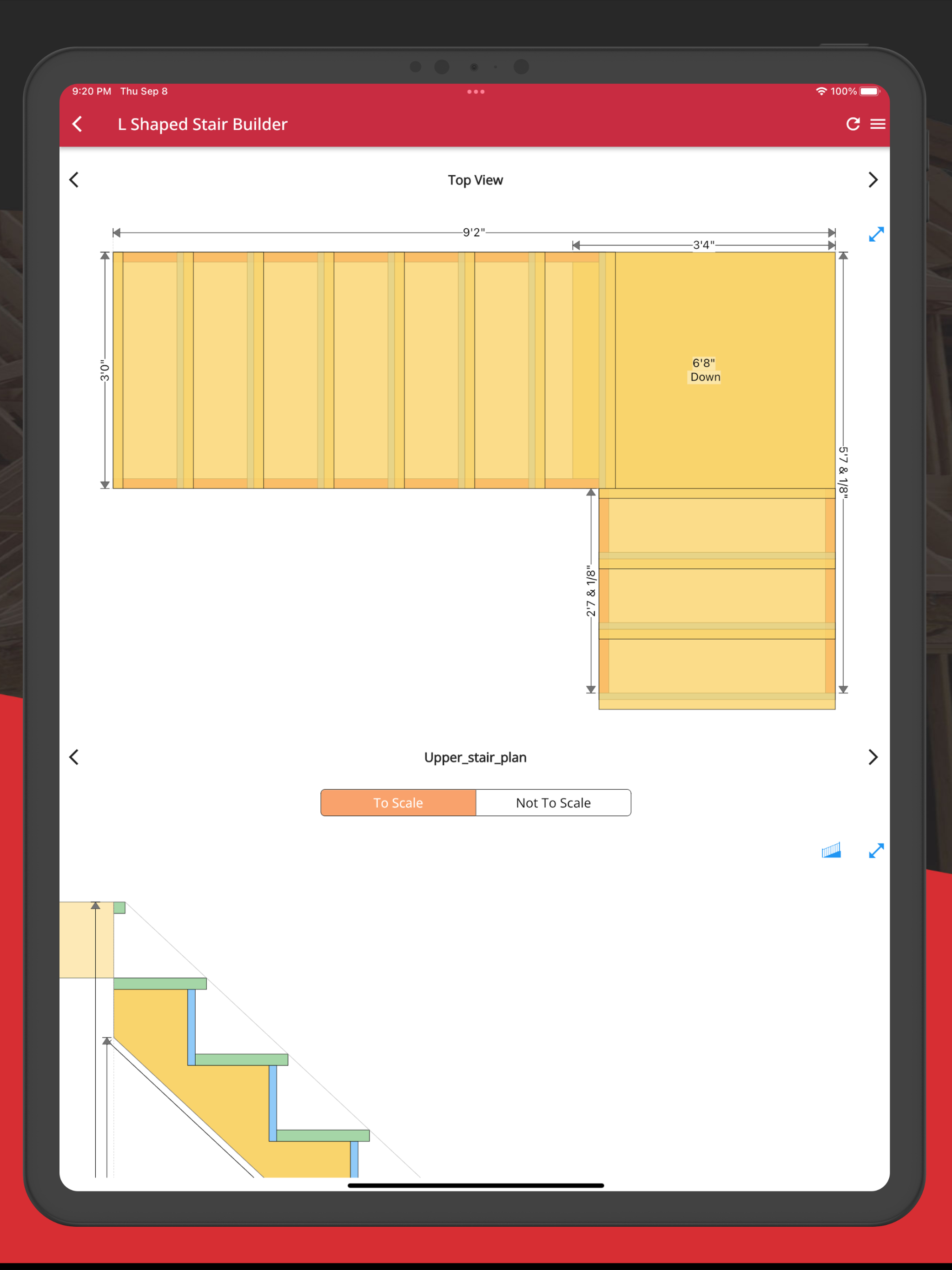Show previous plan before Upper_stair_plan
This screenshot has height=1270, width=952.
(74, 757)
